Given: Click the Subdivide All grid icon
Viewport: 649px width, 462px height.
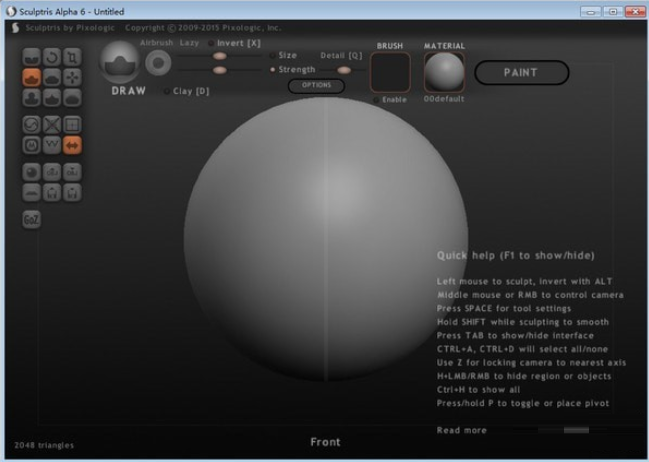Looking at the screenshot, I should [72, 125].
